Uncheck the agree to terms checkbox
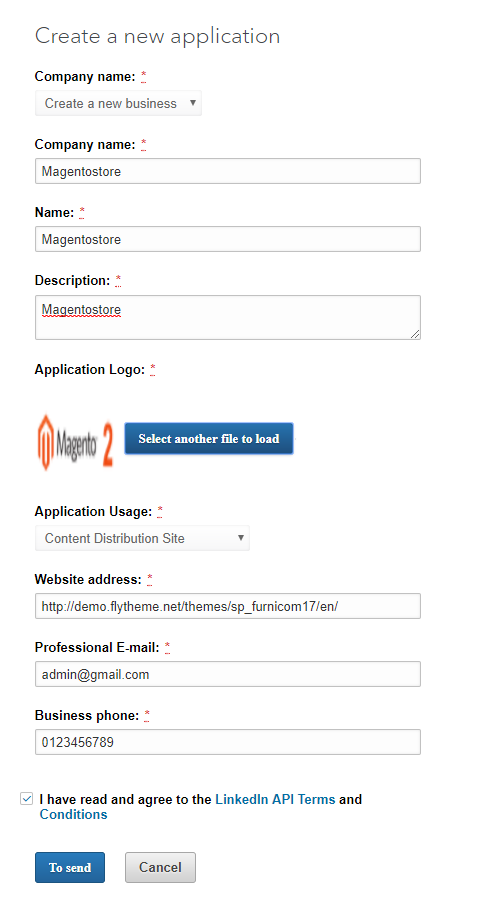The image size is (490, 910). pos(27,799)
